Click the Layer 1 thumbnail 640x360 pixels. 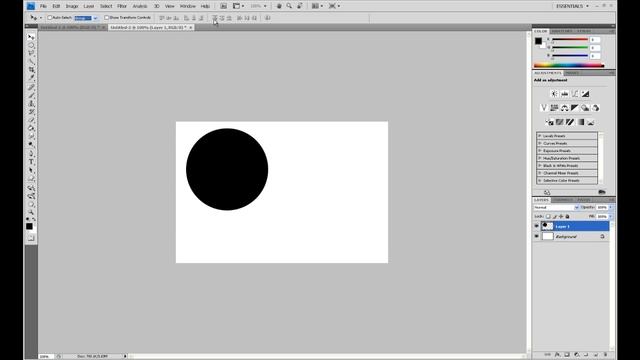click(547, 226)
